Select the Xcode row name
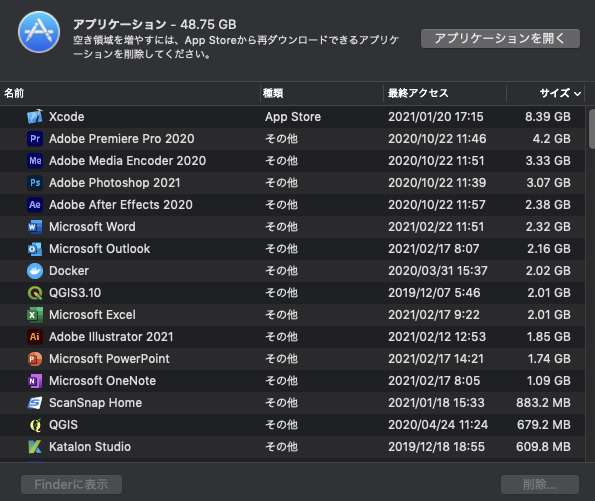This screenshot has height=501, width=595. (x=66, y=117)
